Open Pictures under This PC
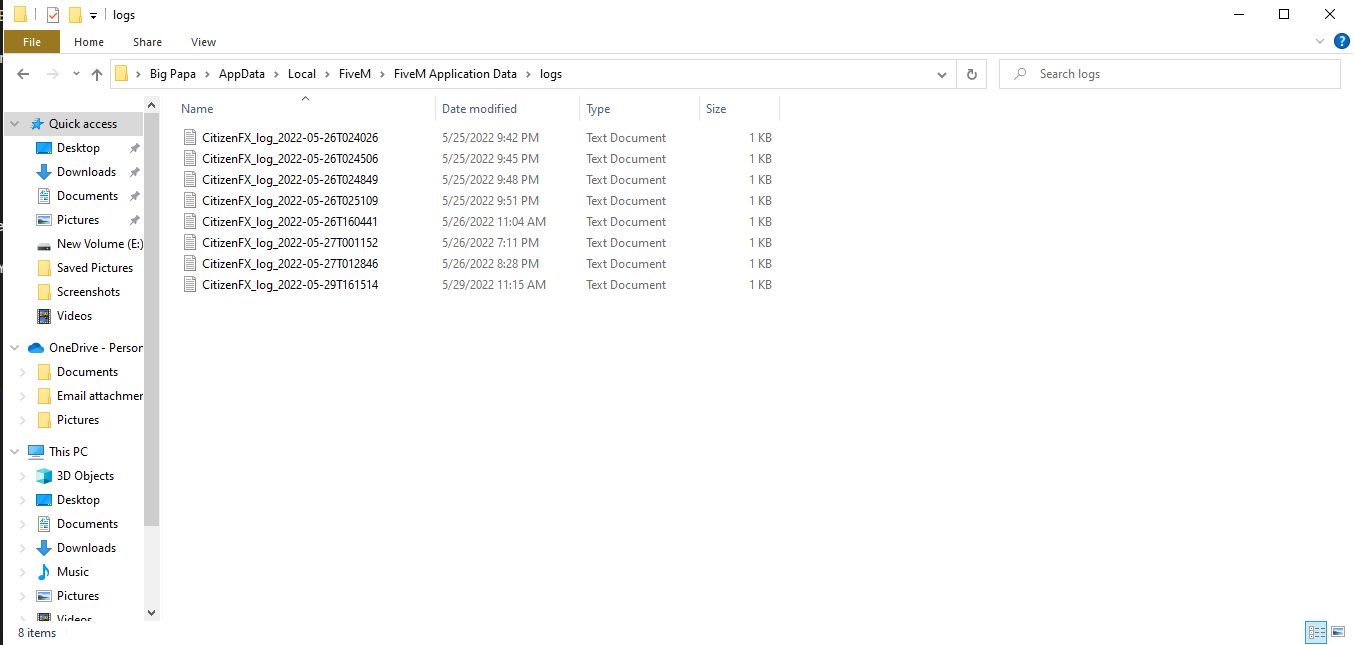The image size is (1354, 645). [78, 596]
